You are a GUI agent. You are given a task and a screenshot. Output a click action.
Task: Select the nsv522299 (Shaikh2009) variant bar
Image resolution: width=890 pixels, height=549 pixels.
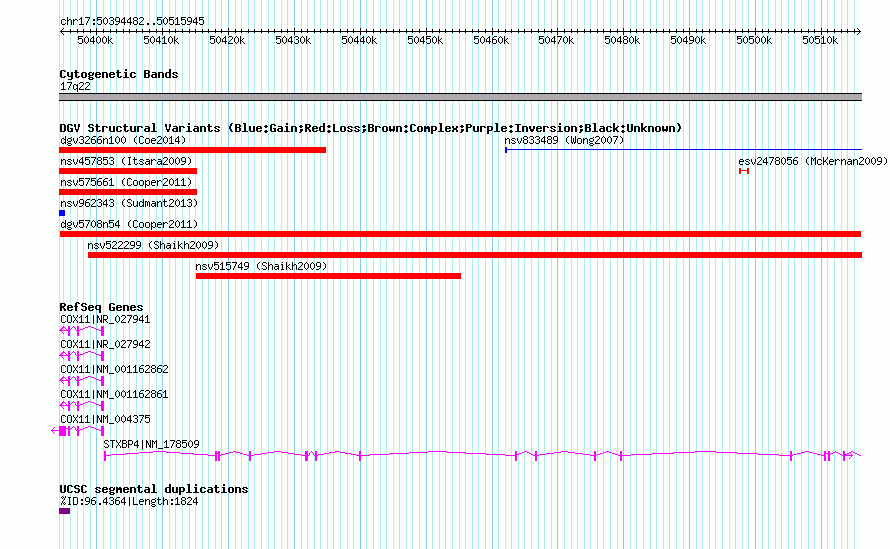tap(474, 255)
